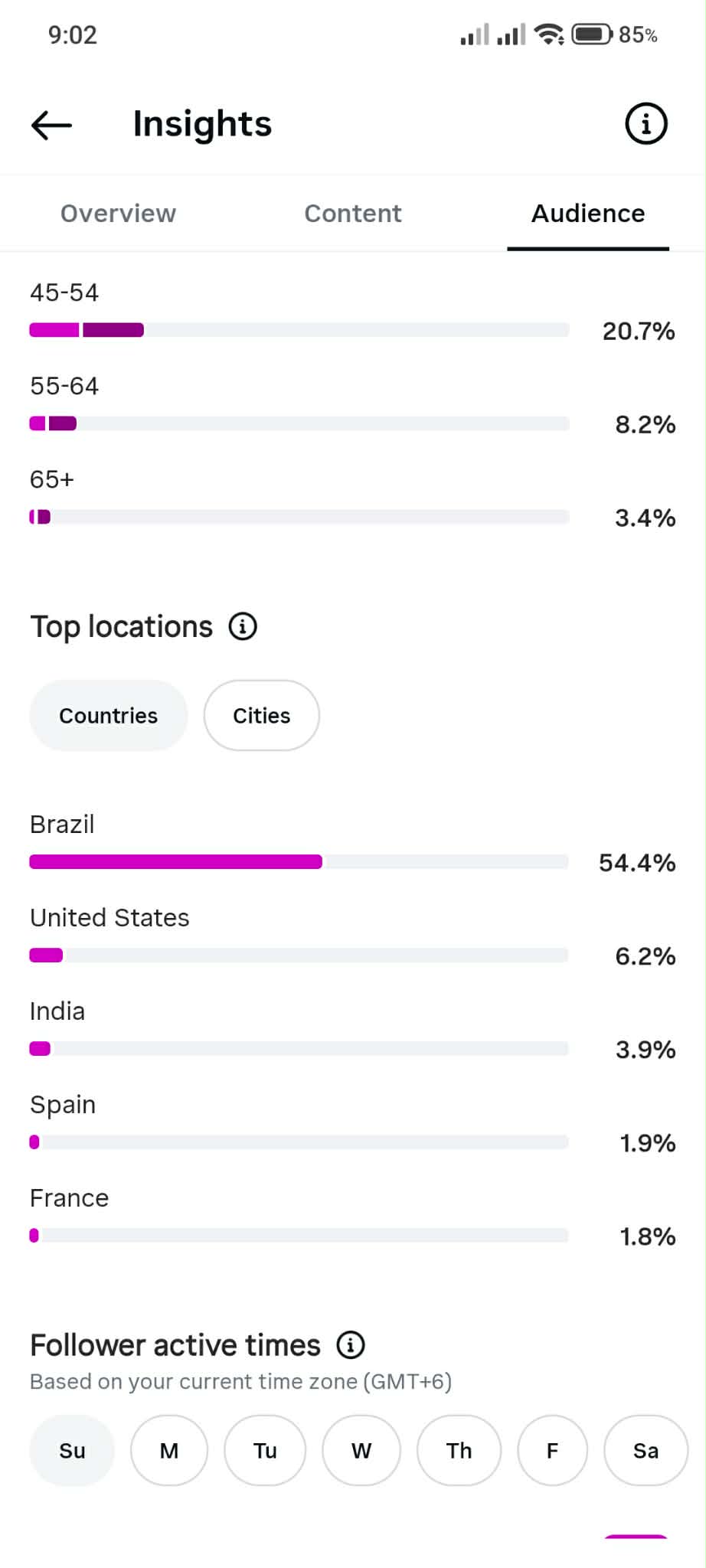Screen dimensions: 706x1568
Task: Tap the battery icon in status bar
Action: (x=592, y=34)
